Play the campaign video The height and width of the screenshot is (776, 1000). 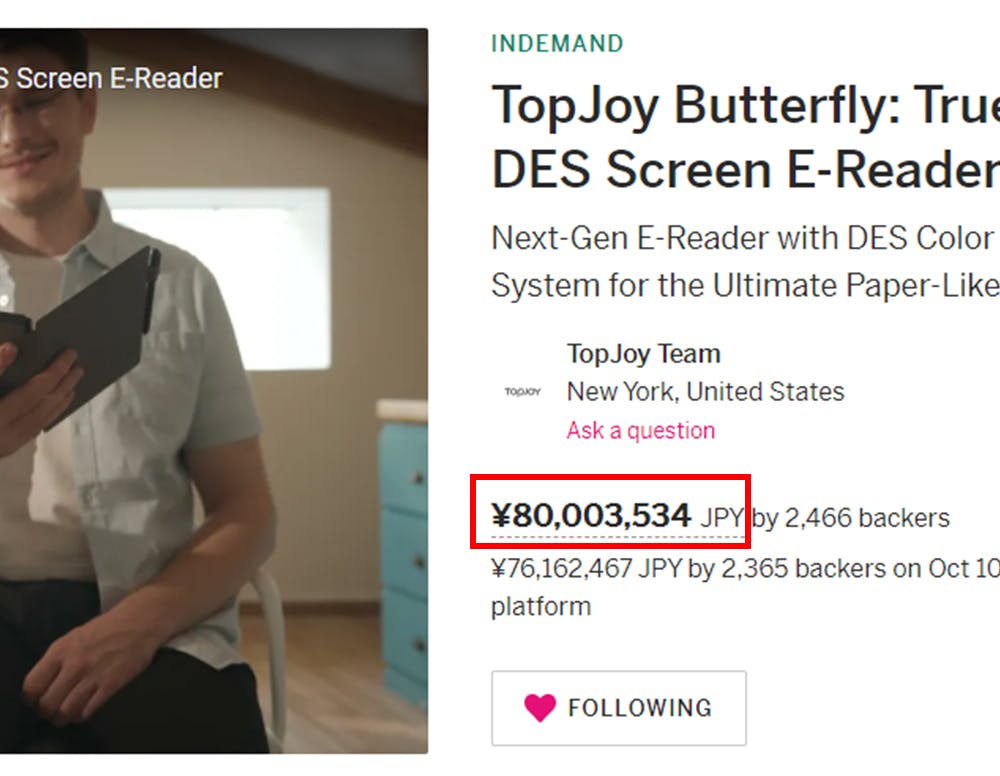pos(214,390)
